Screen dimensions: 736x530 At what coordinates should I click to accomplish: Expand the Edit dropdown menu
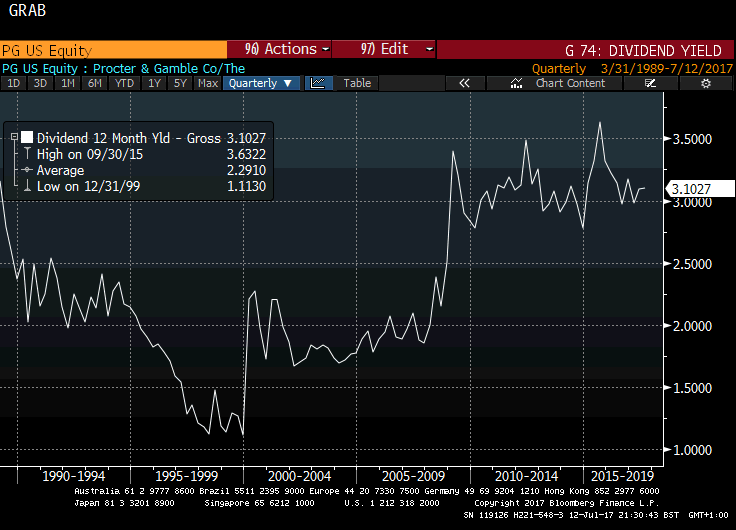383,49
